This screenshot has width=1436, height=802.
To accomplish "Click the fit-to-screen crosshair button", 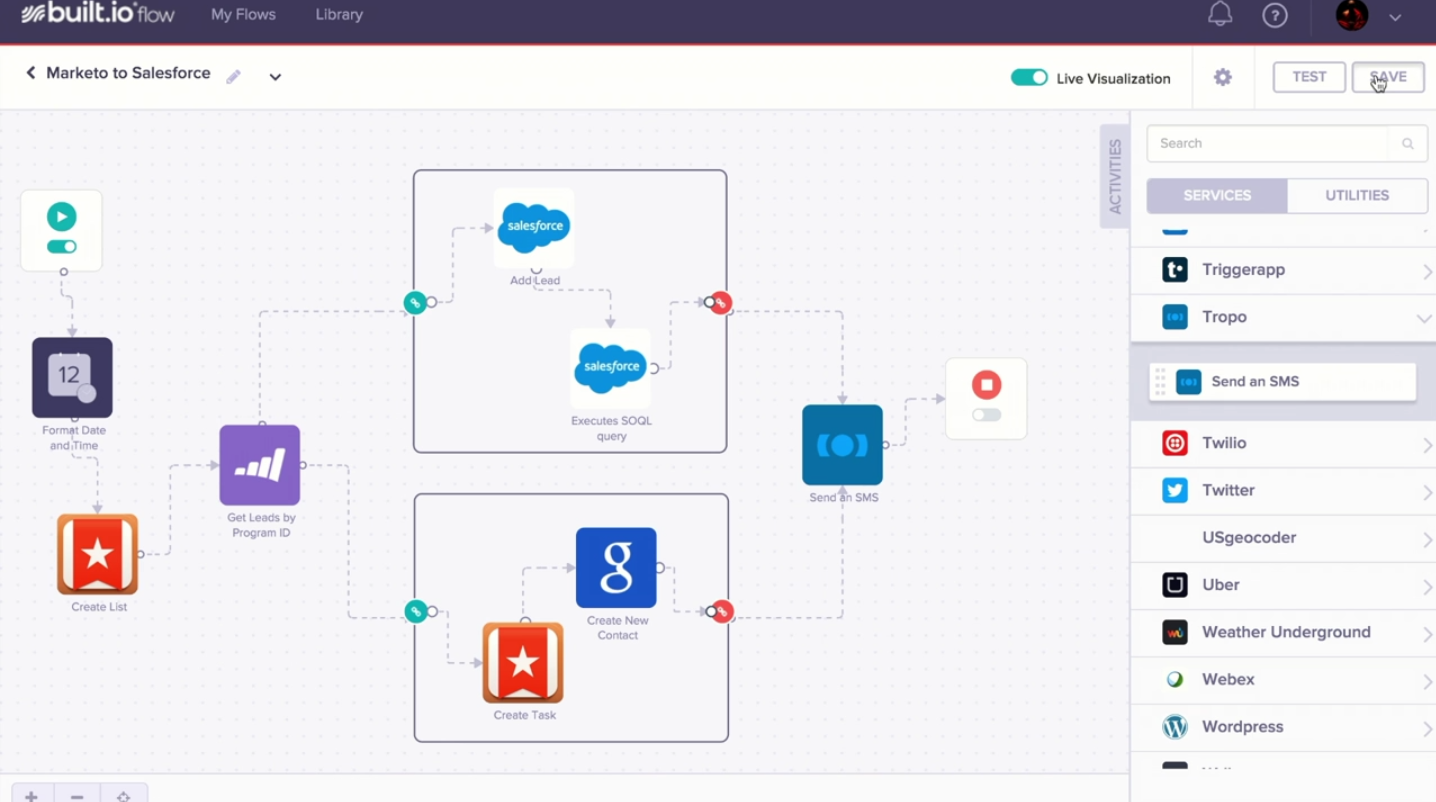I will (123, 796).
